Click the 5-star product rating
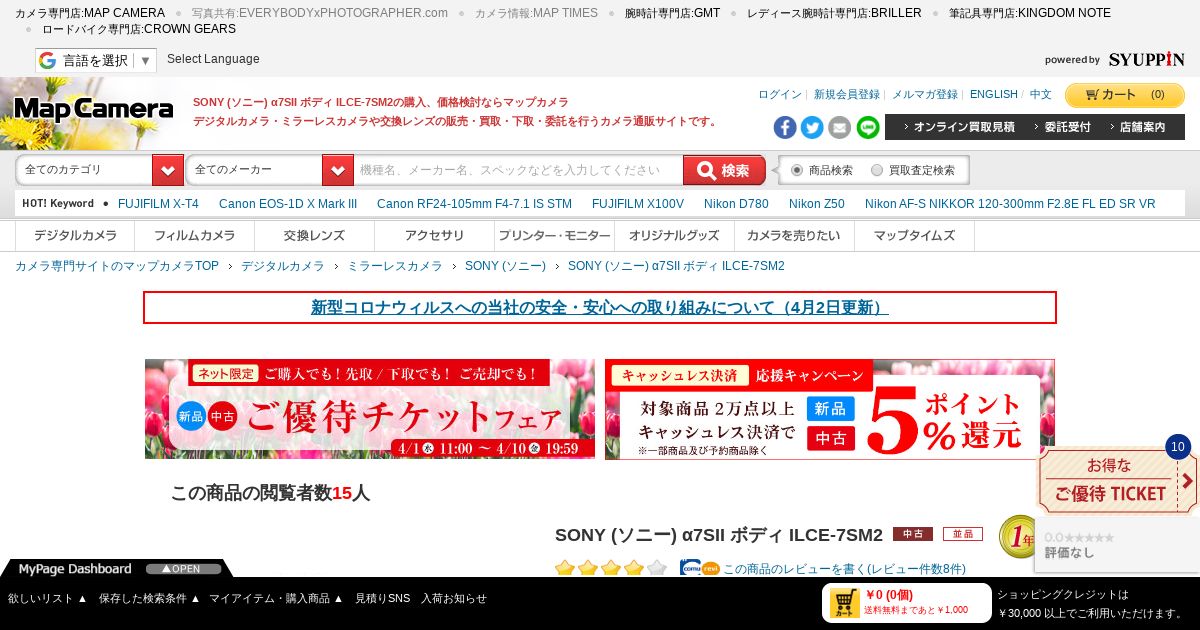The image size is (1200, 630). pos(610,568)
